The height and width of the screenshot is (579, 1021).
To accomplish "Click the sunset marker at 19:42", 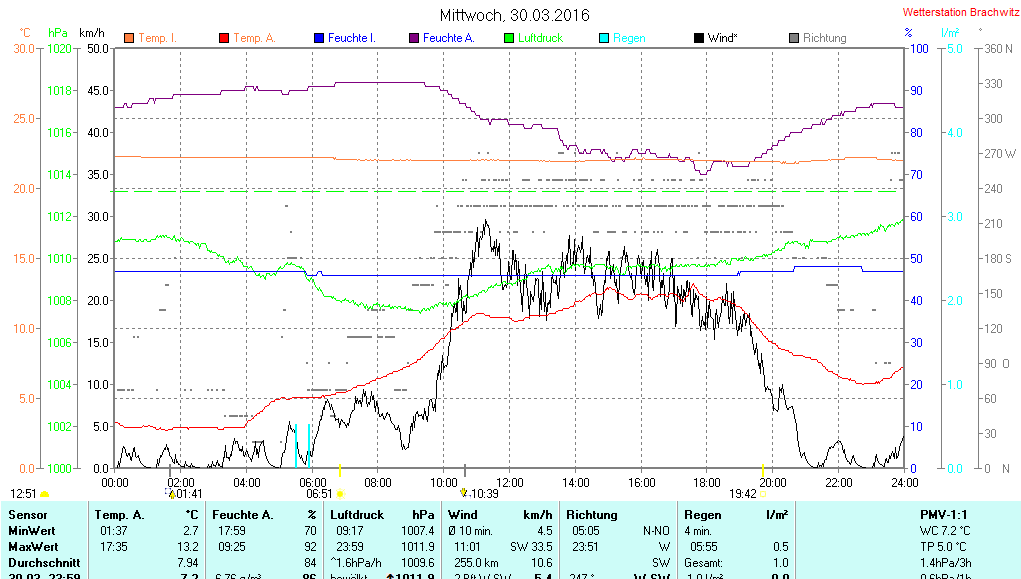I will tap(763, 493).
